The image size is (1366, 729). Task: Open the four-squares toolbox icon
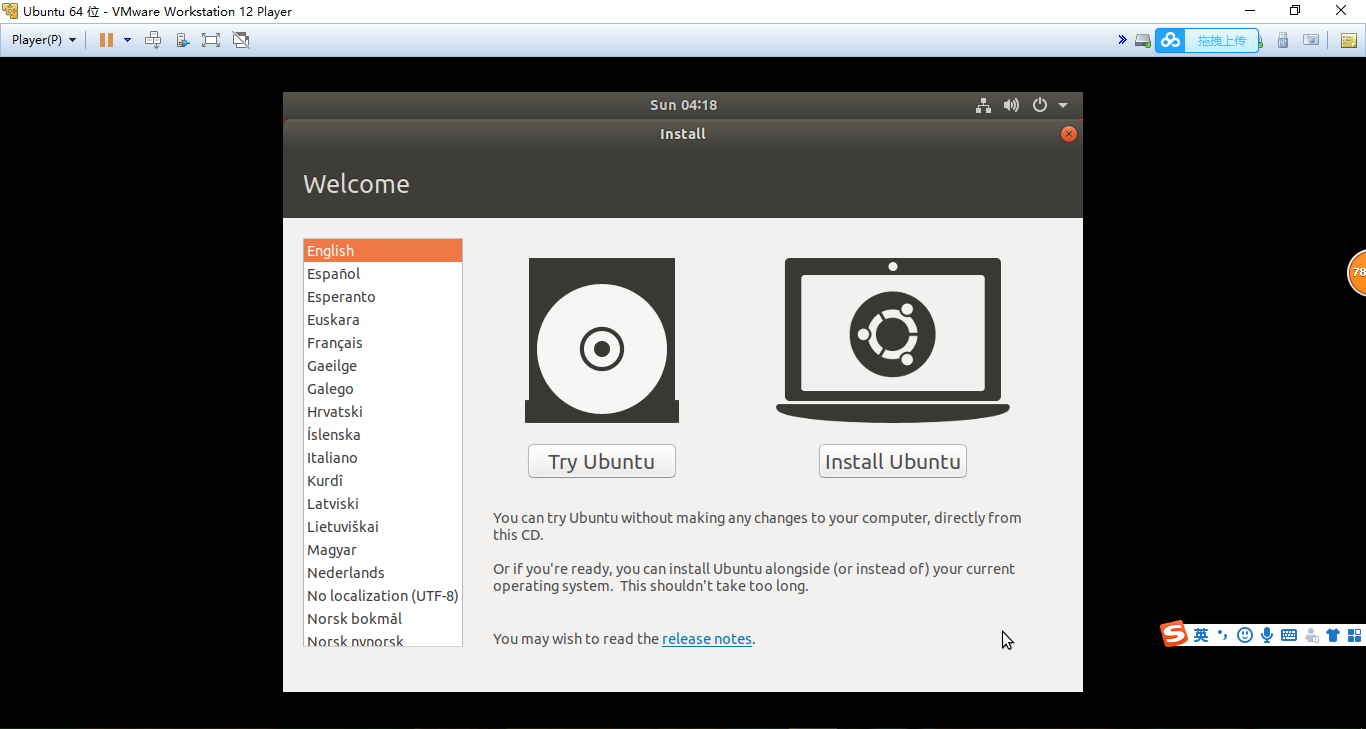1355,635
